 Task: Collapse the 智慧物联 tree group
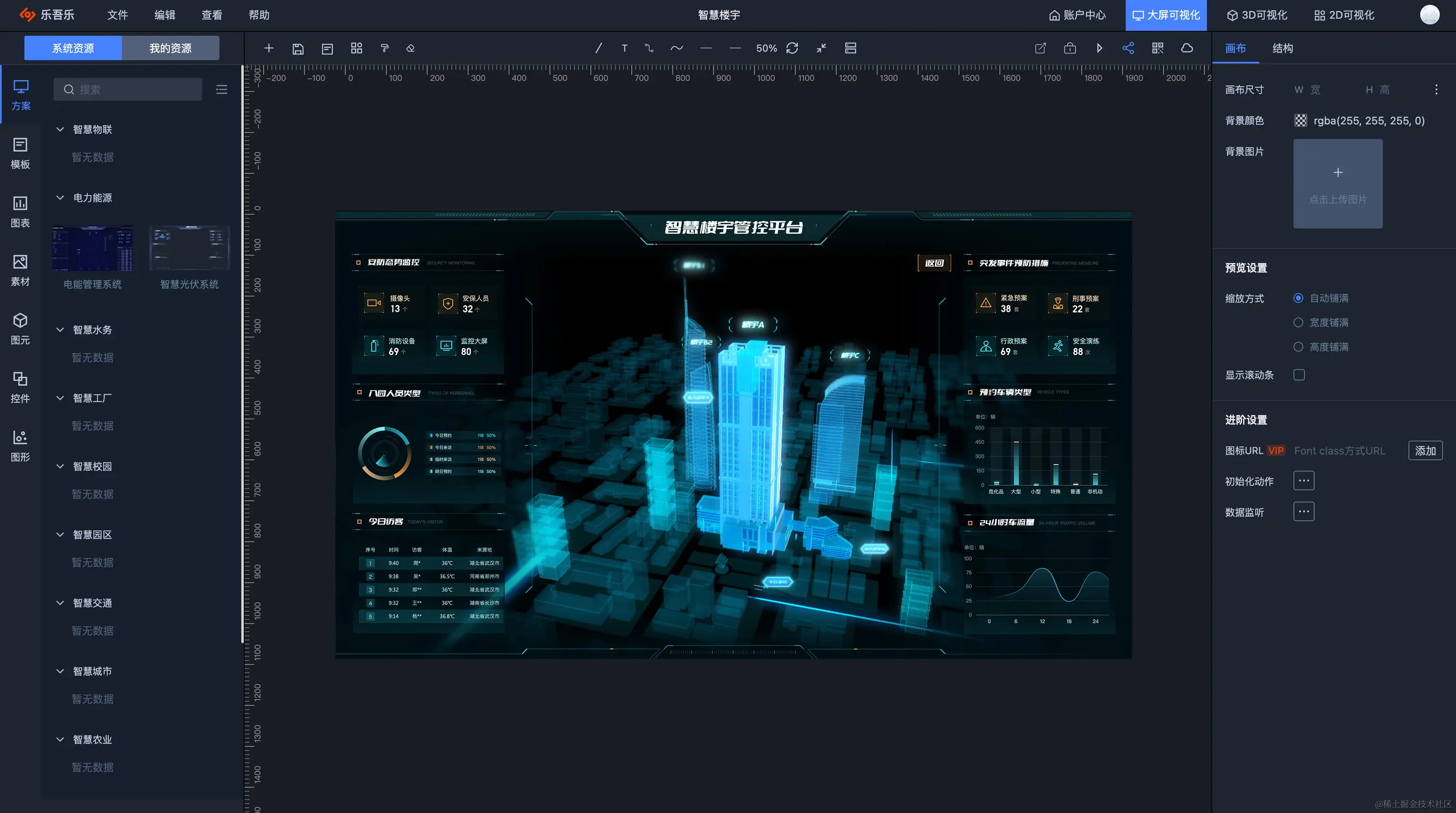coord(60,130)
